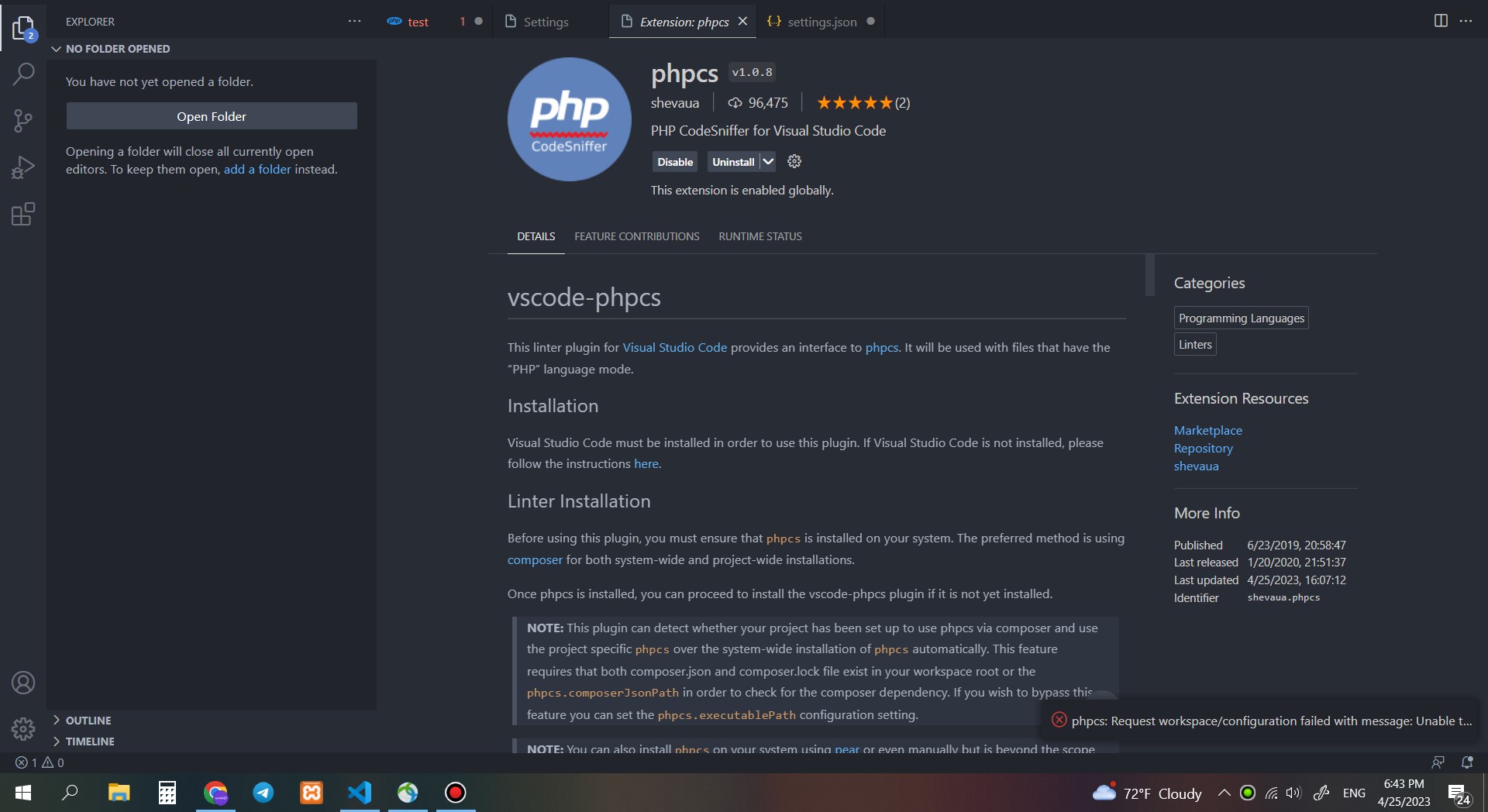Open Telegram from the taskbar
This screenshot has height=812, width=1488.
[x=263, y=793]
